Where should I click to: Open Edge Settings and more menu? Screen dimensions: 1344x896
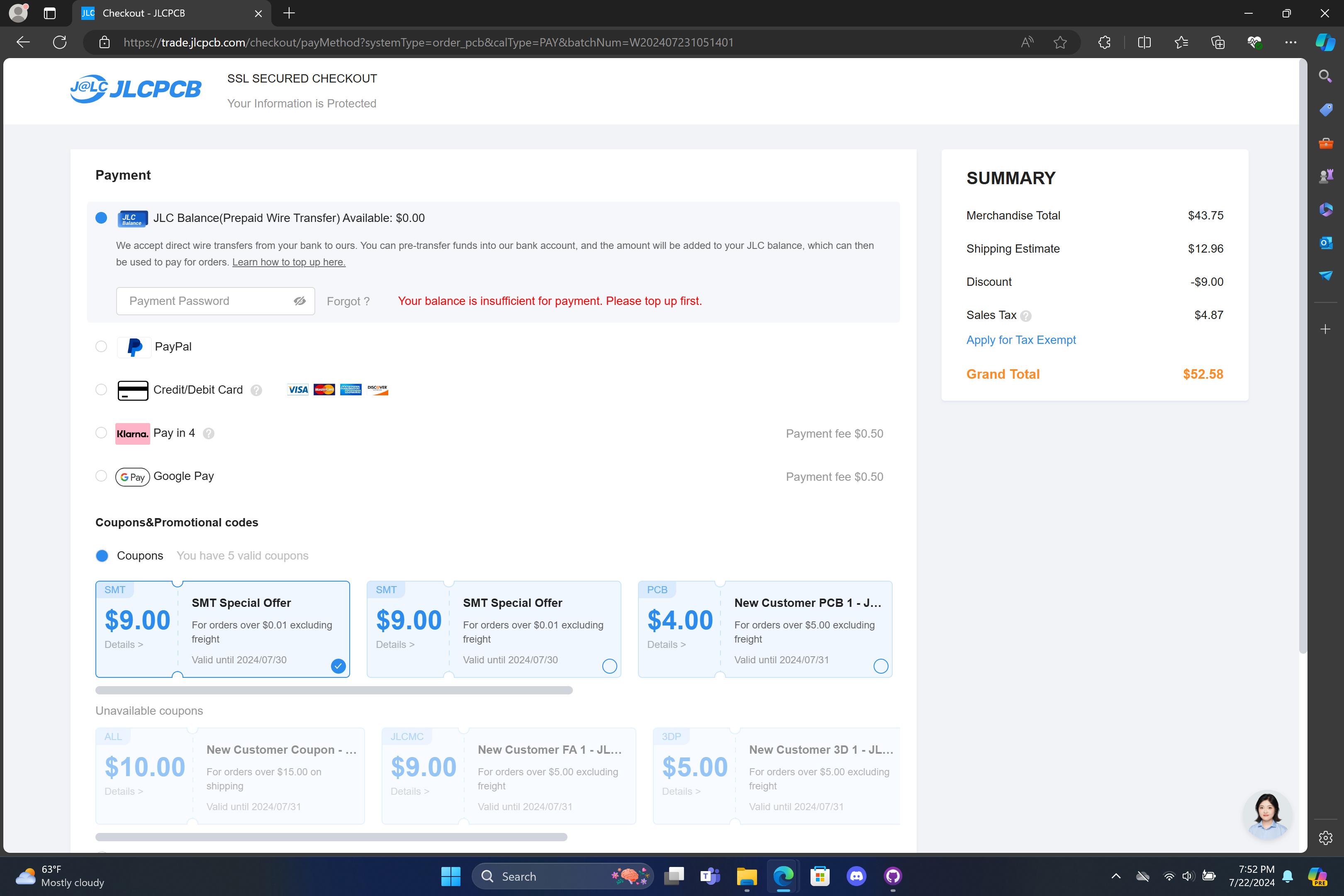tap(1291, 42)
